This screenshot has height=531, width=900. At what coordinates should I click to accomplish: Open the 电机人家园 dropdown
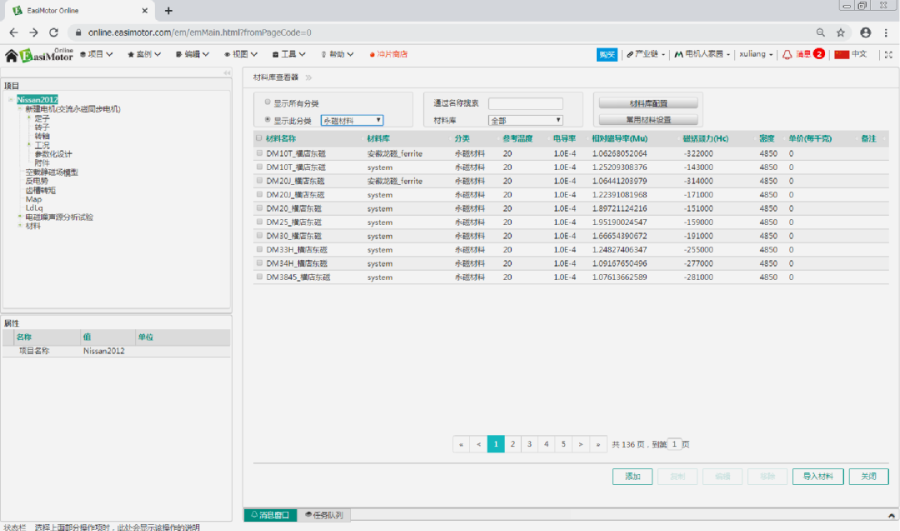click(702, 54)
